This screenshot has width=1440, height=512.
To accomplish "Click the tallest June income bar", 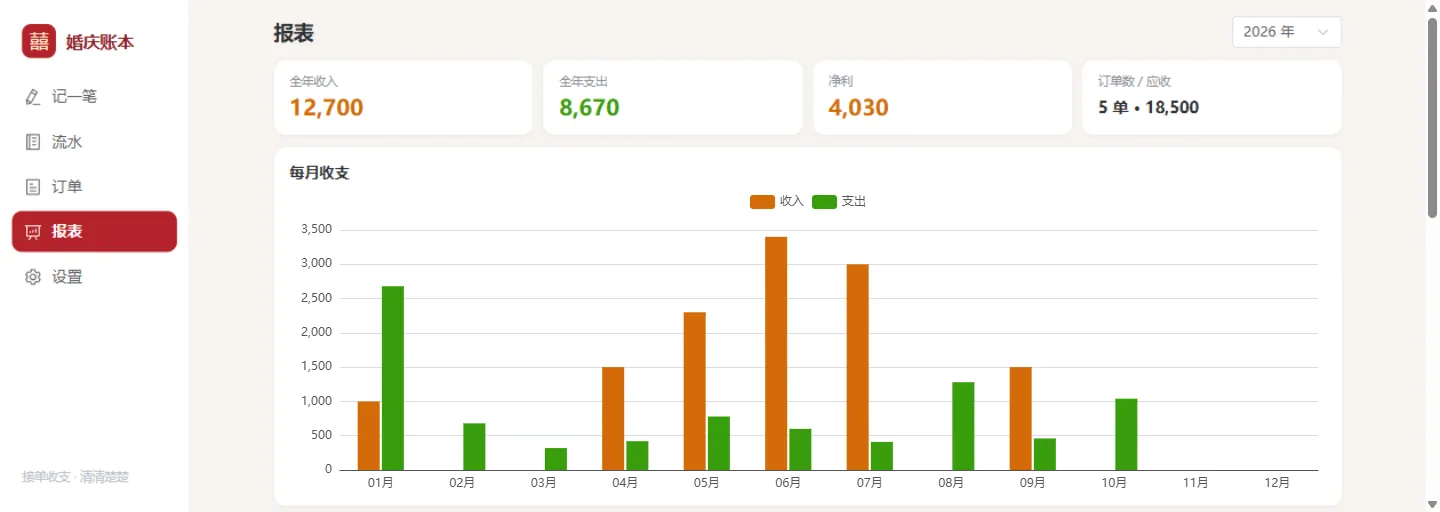I will (776, 353).
